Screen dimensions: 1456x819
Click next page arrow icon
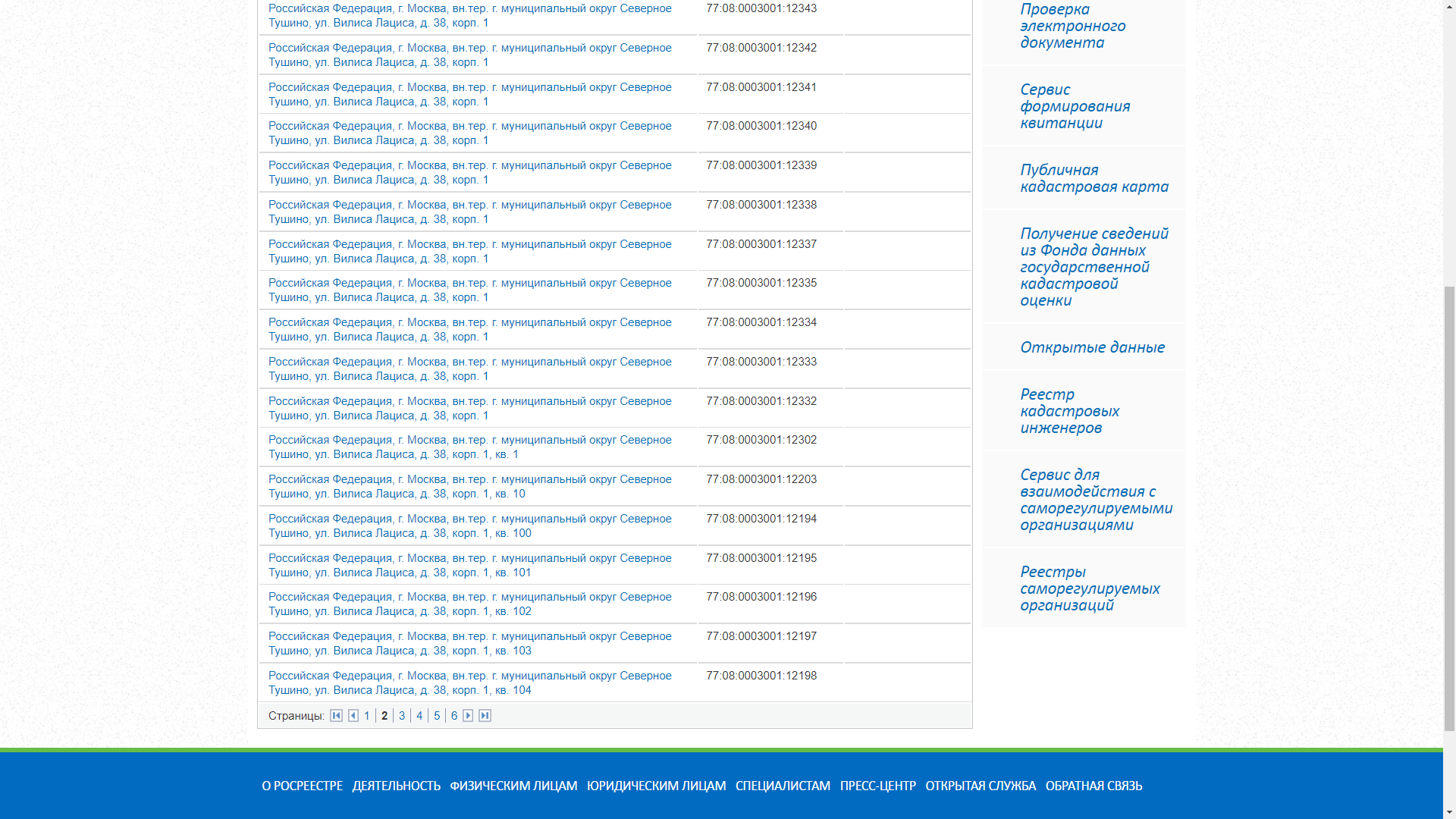point(468,716)
